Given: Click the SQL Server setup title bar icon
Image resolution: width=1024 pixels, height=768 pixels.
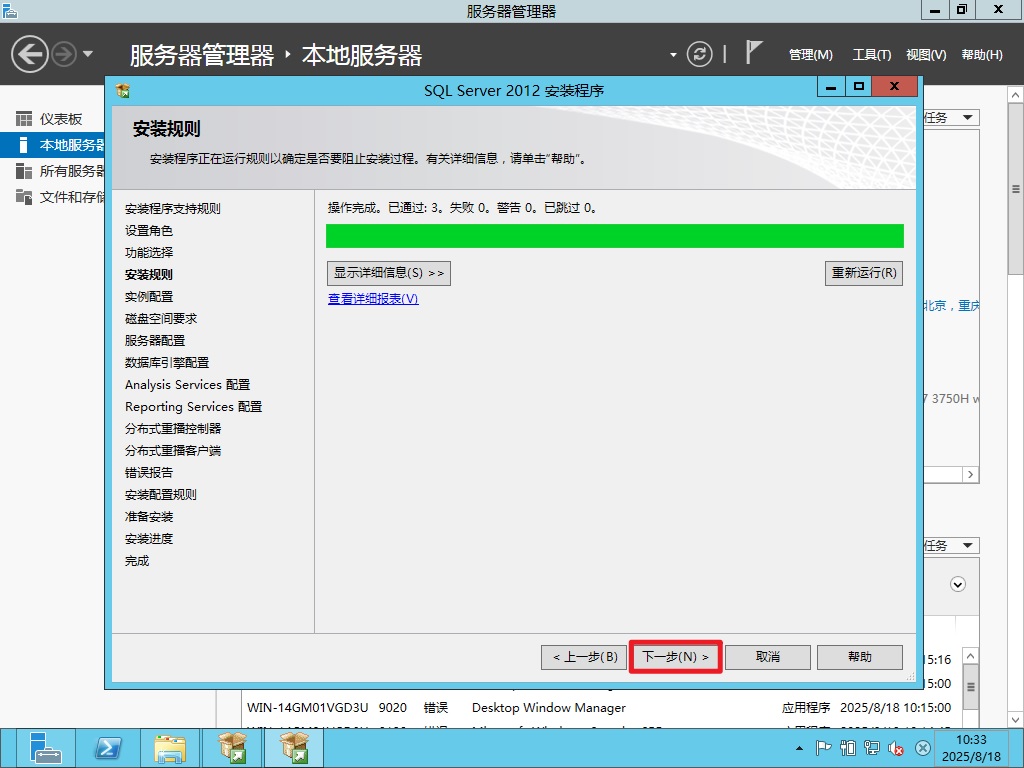Looking at the screenshot, I should point(123,90).
